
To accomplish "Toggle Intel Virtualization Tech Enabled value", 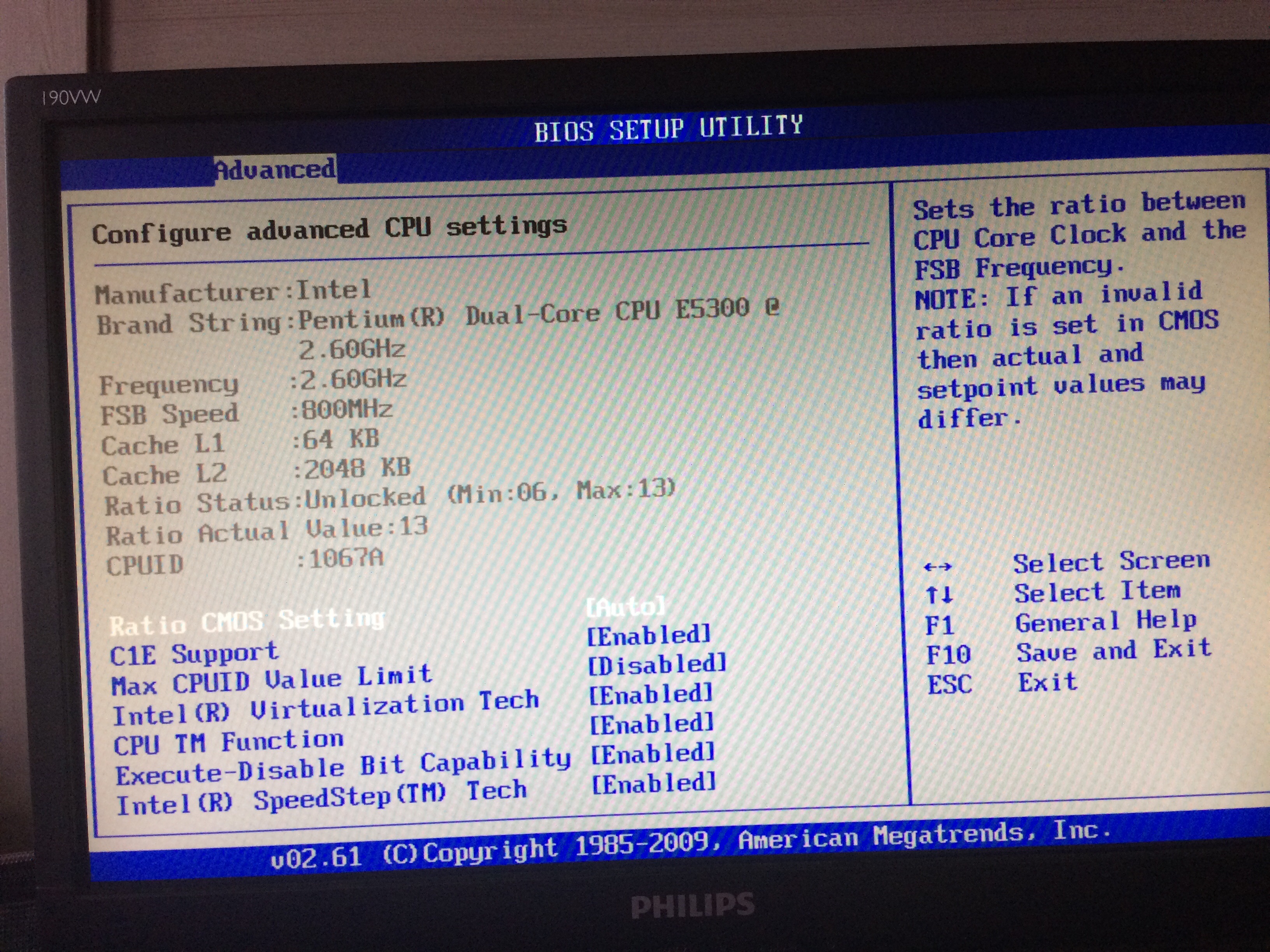I will [651, 695].
